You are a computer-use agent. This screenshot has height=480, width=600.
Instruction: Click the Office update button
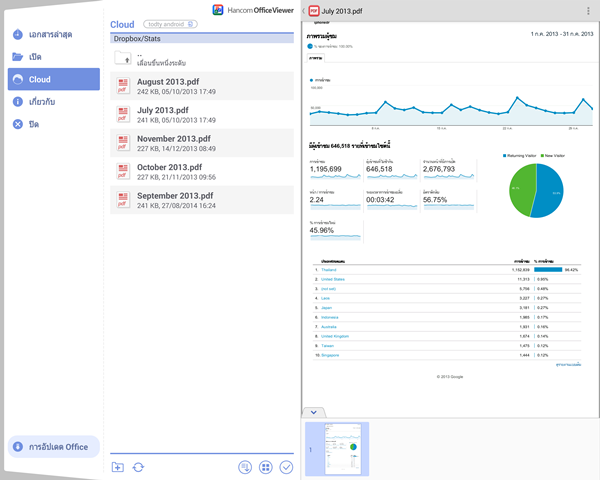tap(50, 445)
